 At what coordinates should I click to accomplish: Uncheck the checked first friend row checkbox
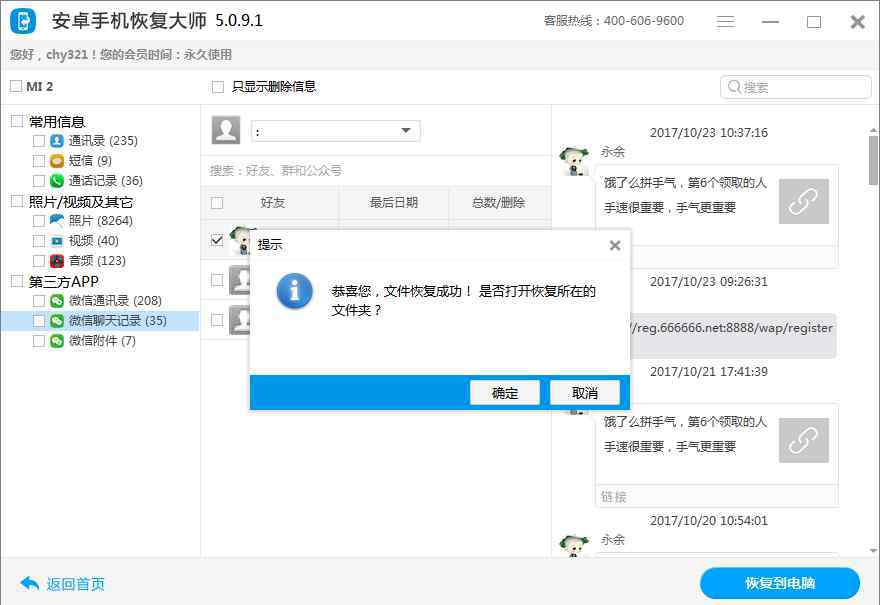pos(217,240)
